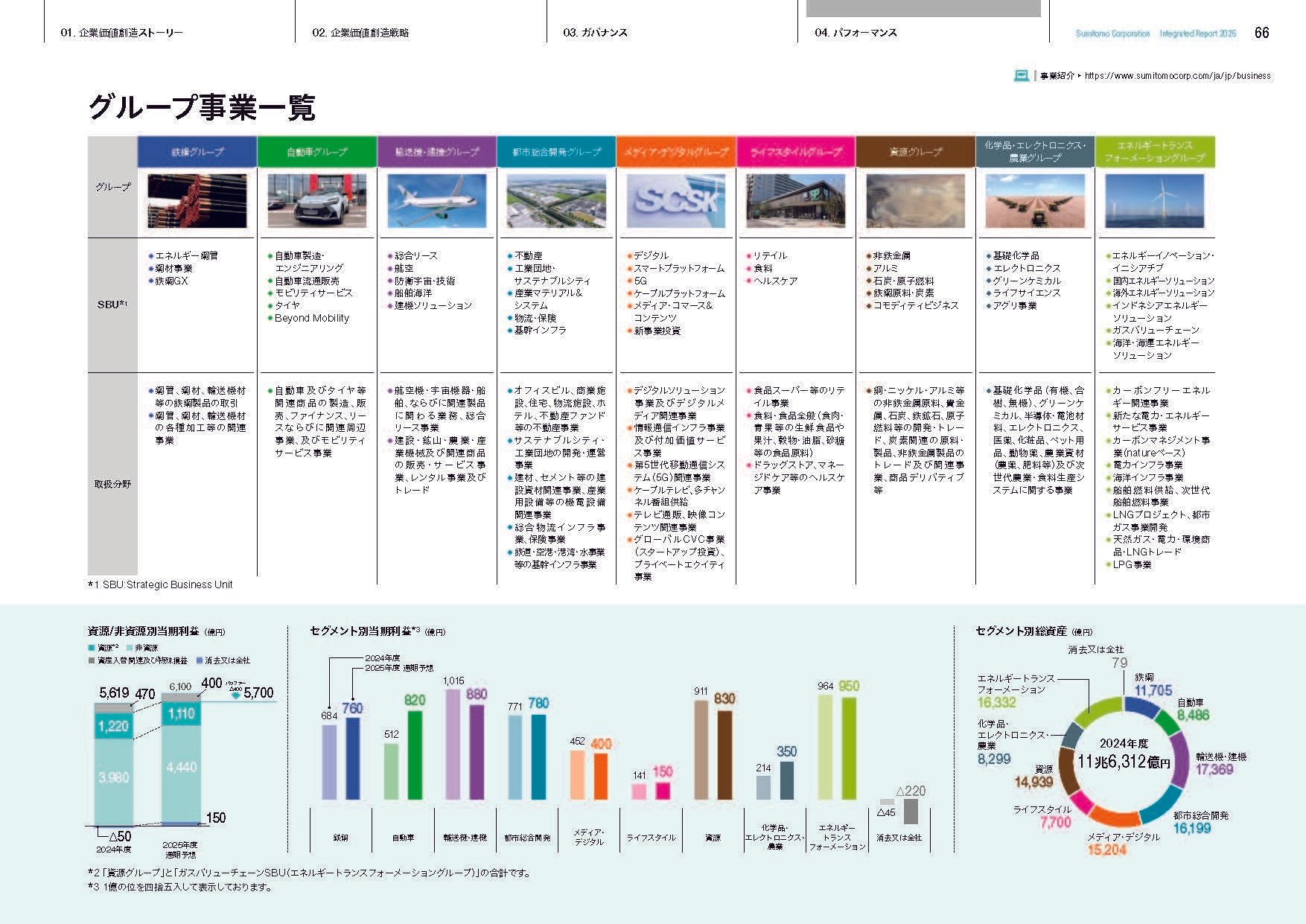Click the 輸送機・建機グループ airplane image
Screen dimensions: 1306x924
(436, 202)
